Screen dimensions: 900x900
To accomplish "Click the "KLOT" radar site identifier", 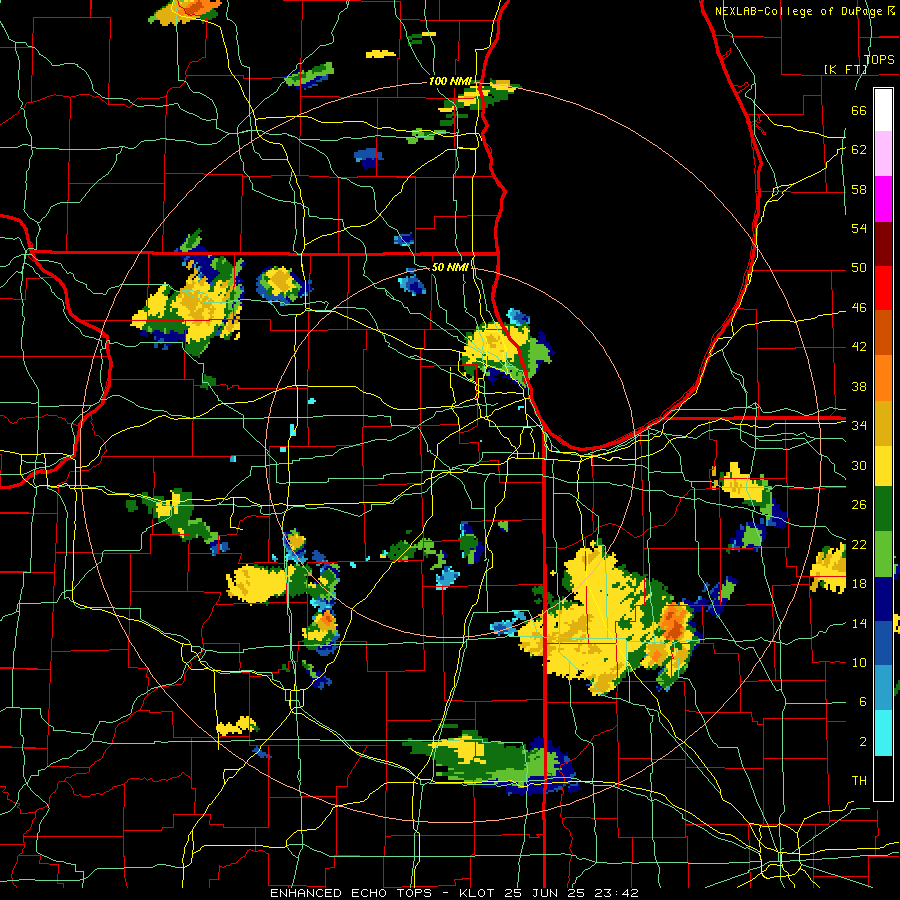I will tap(478, 893).
